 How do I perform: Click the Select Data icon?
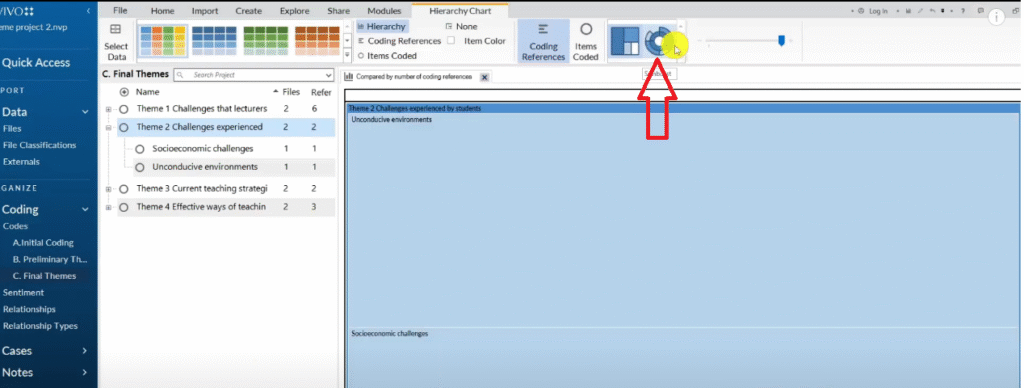116,42
